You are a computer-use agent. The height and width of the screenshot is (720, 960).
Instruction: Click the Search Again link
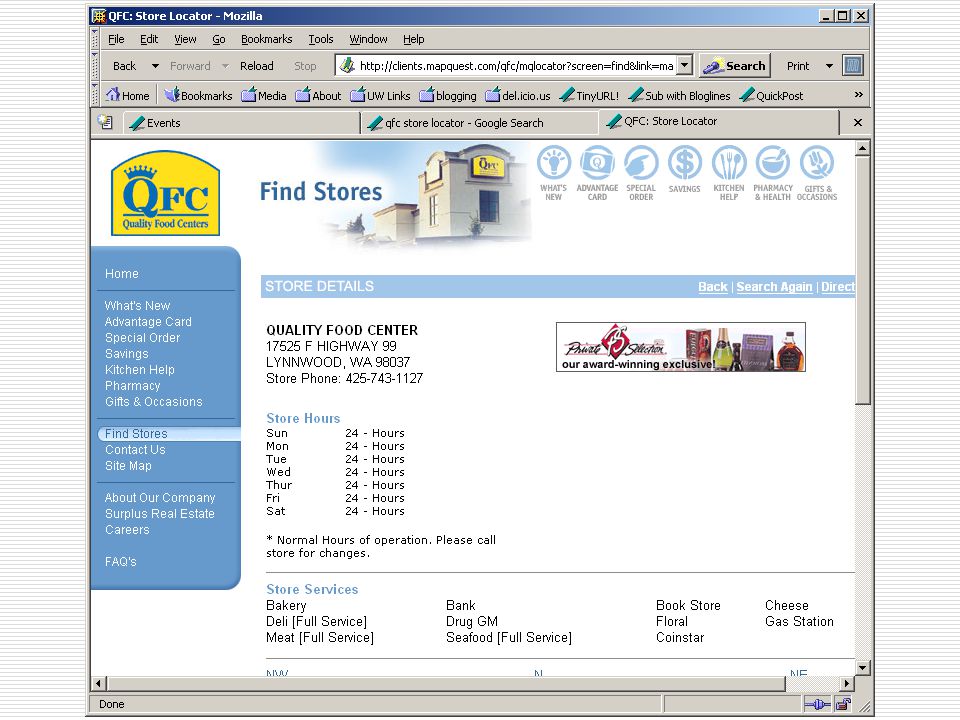coord(774,287)
